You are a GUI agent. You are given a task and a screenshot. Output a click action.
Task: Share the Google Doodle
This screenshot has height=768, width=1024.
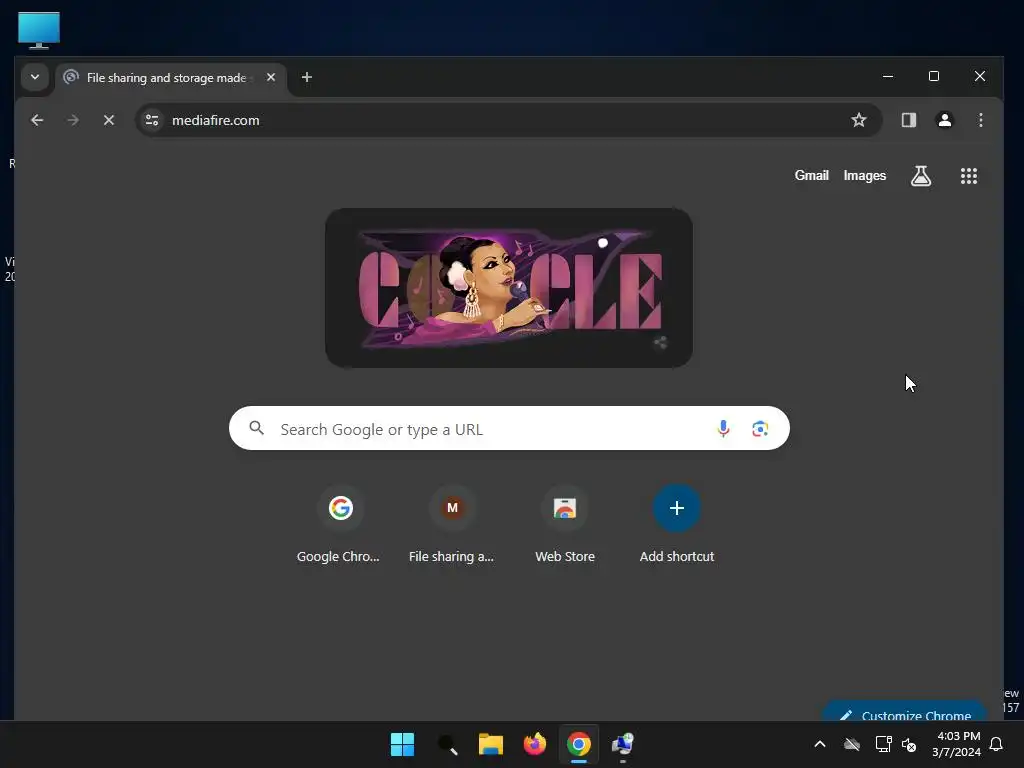click(660, 343)
